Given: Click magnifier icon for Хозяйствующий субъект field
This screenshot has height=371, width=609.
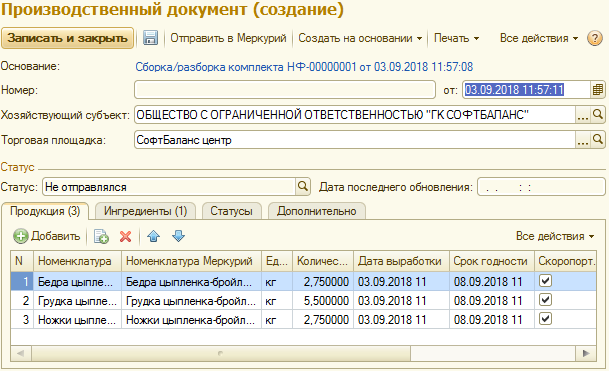Looking at the screenshot, I should point(598,115).
